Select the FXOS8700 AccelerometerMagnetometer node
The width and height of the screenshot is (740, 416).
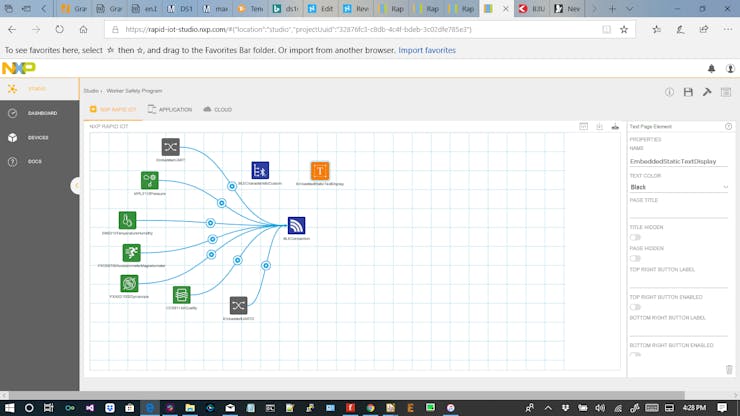pos(132,253)
